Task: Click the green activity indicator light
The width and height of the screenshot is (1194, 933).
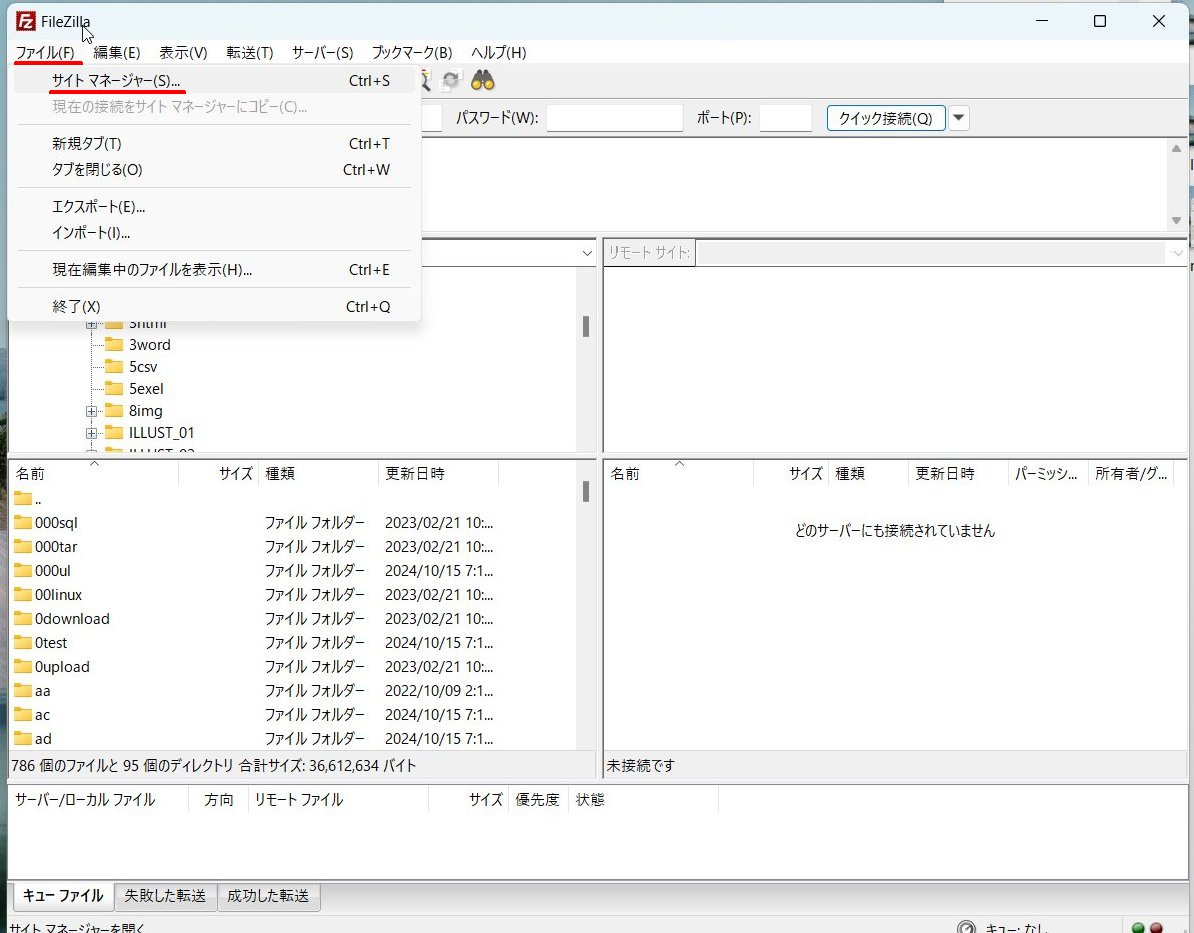Action: point(1138,928)
